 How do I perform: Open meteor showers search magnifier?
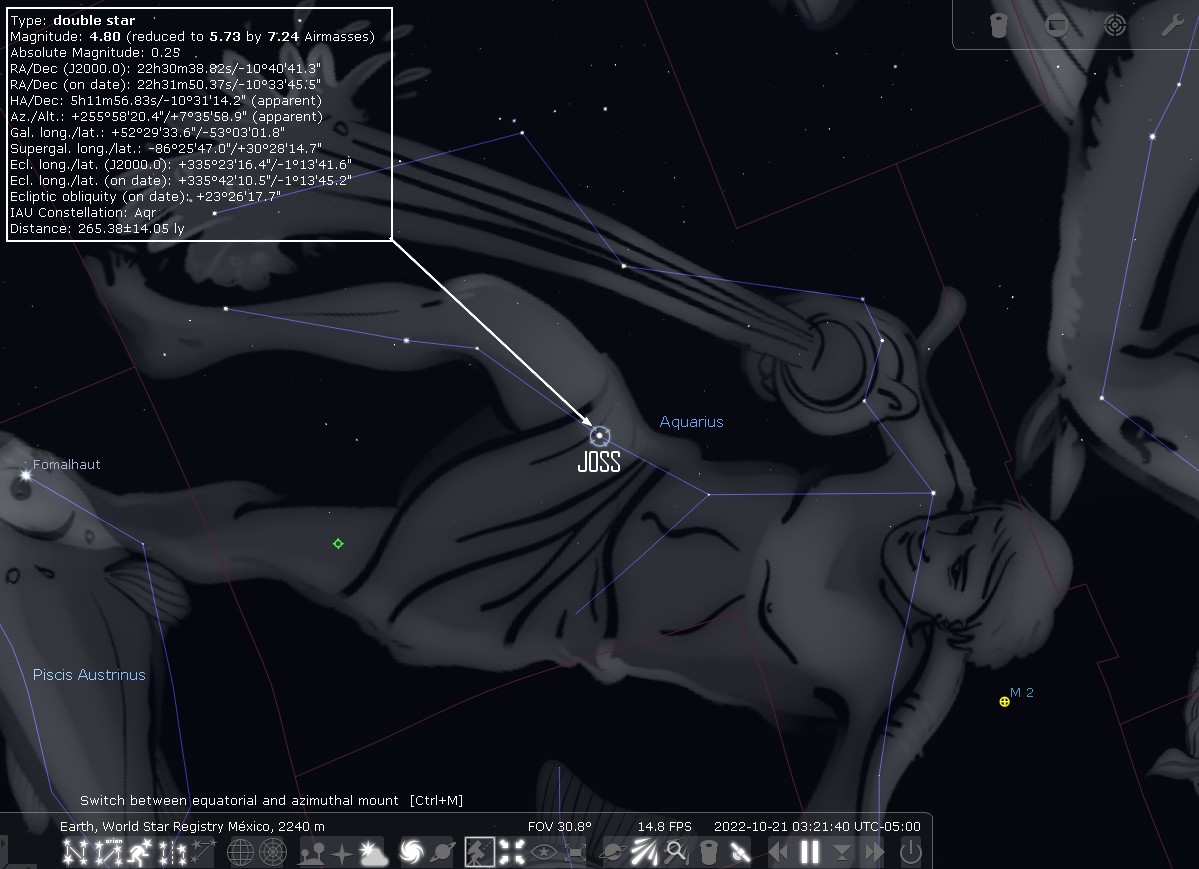point(676,852)
